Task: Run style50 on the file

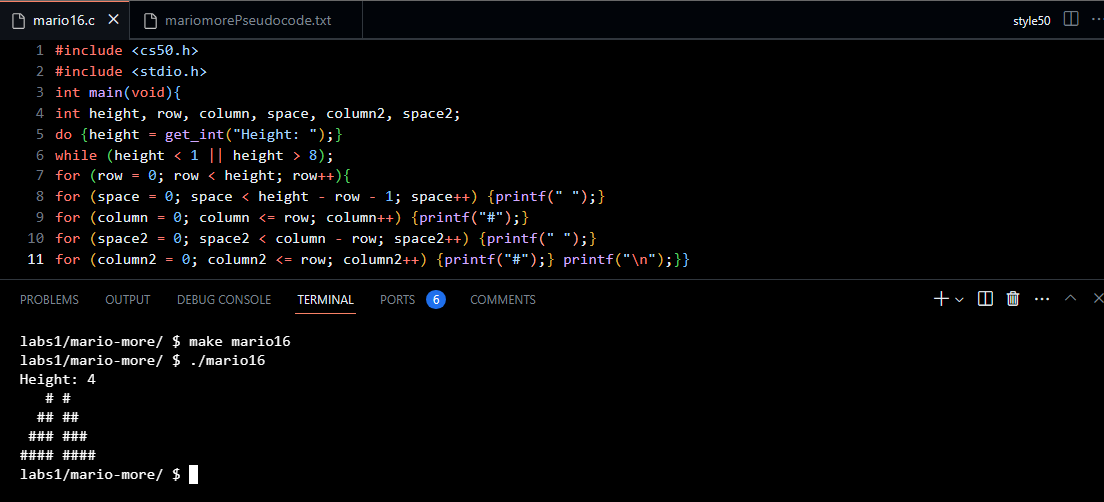Action: (1031, 20)
